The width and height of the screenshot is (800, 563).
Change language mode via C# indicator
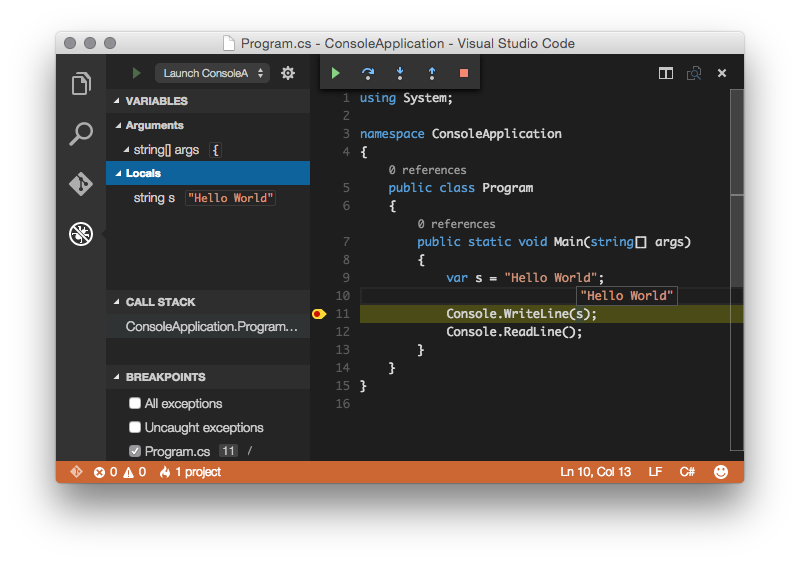pos(687,472)
